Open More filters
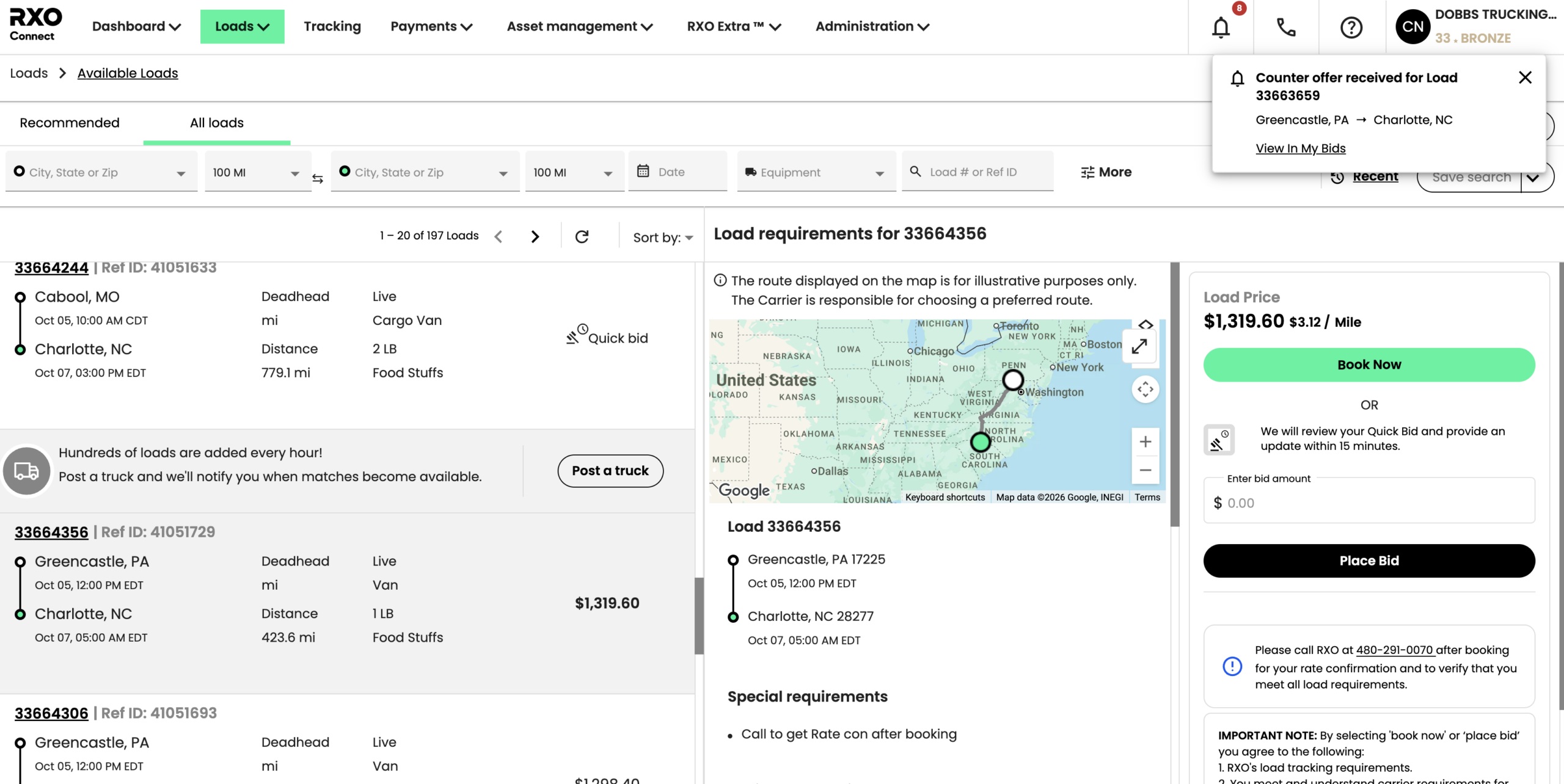 tap(1106, 172)
